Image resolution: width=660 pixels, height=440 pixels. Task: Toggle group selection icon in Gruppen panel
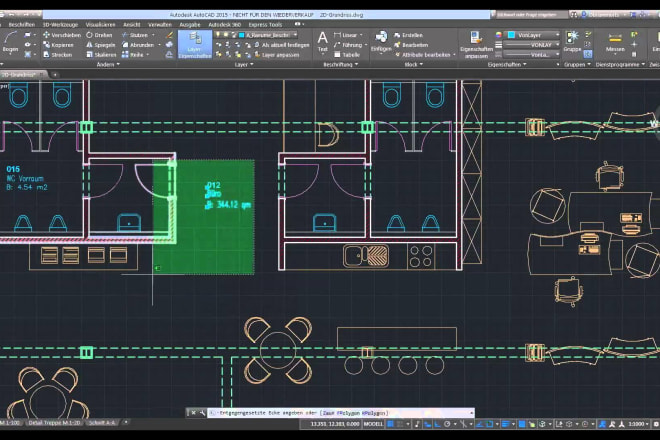588,54
